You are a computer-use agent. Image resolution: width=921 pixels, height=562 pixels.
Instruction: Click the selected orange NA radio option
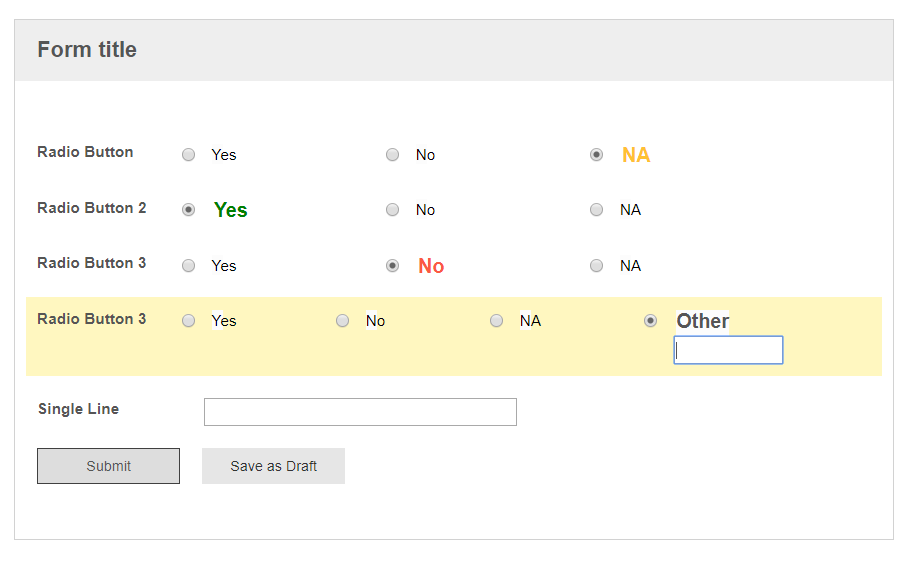(597, 155)
